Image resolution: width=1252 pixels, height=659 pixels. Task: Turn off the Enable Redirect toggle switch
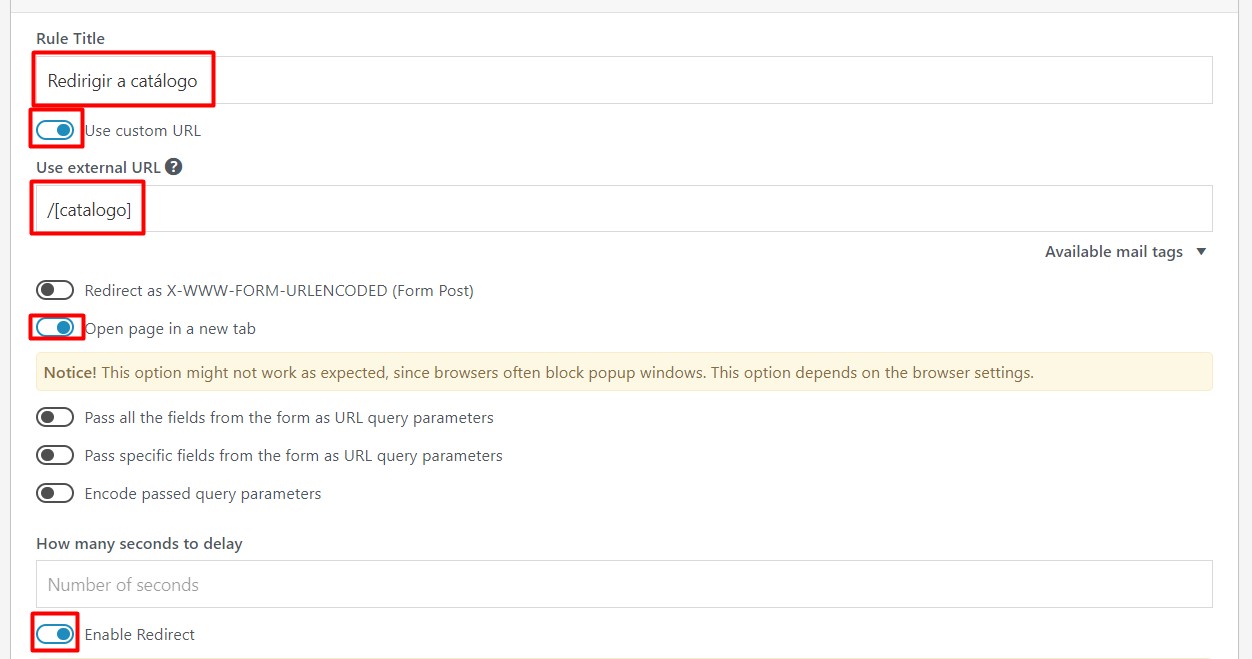[55, 634]
